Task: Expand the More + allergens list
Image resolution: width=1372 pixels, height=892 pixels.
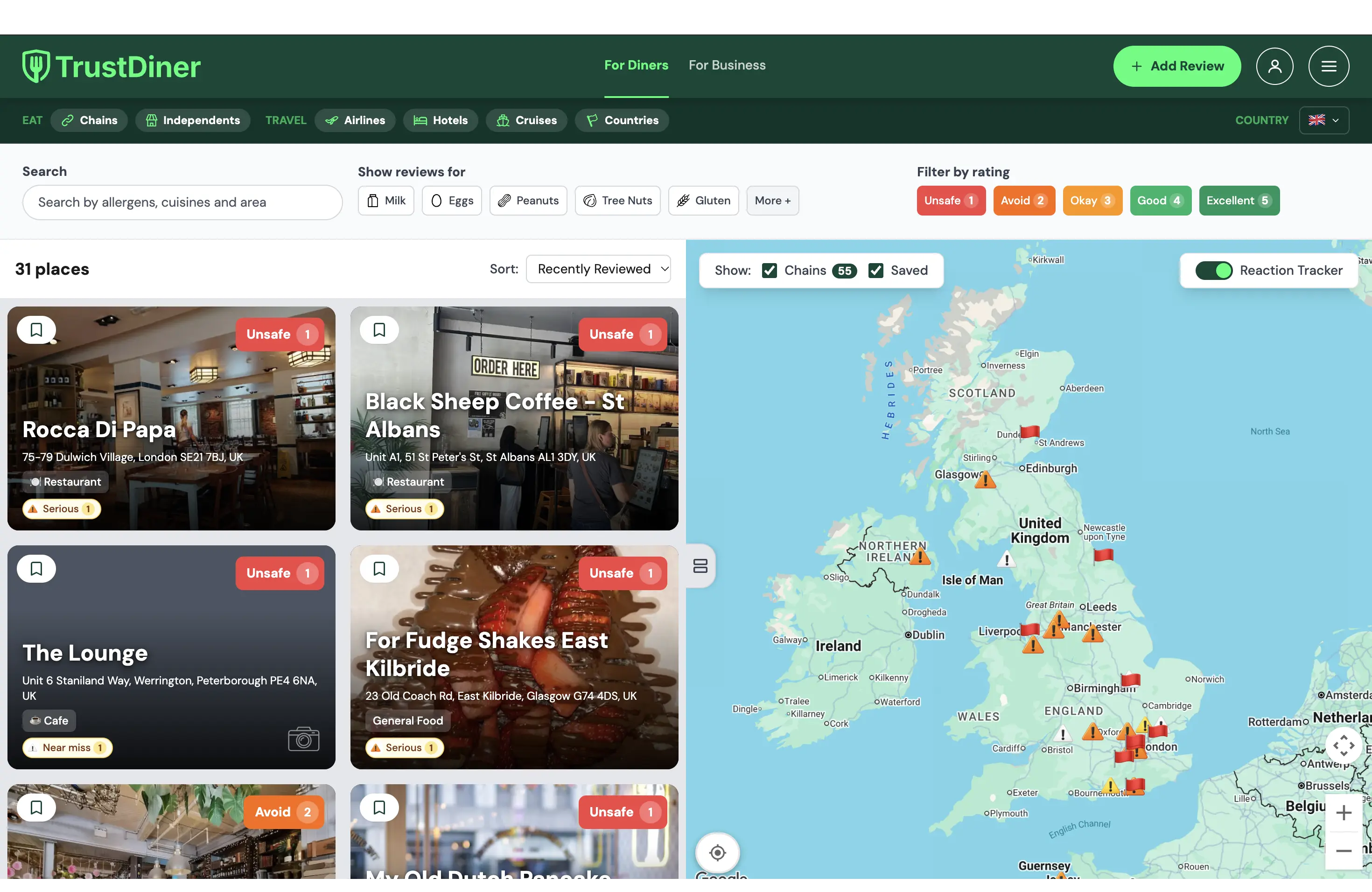Action: click(x=772, y=201)
